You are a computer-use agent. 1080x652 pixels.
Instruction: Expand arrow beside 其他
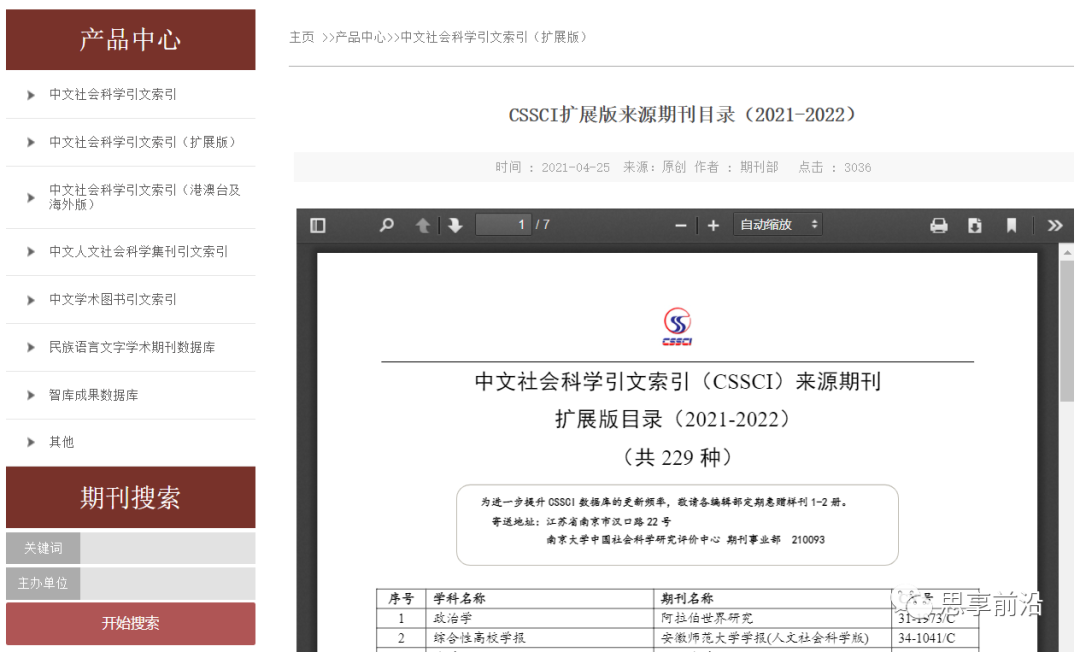coord(30,442)
